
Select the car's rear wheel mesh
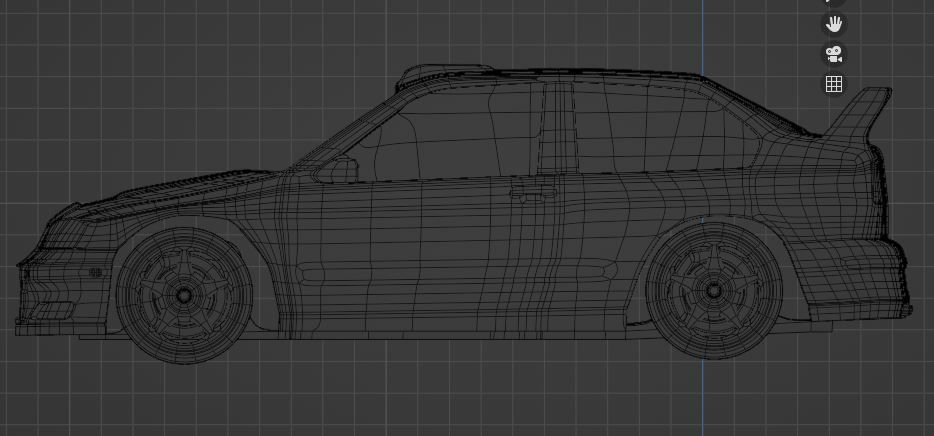(714, 291)
